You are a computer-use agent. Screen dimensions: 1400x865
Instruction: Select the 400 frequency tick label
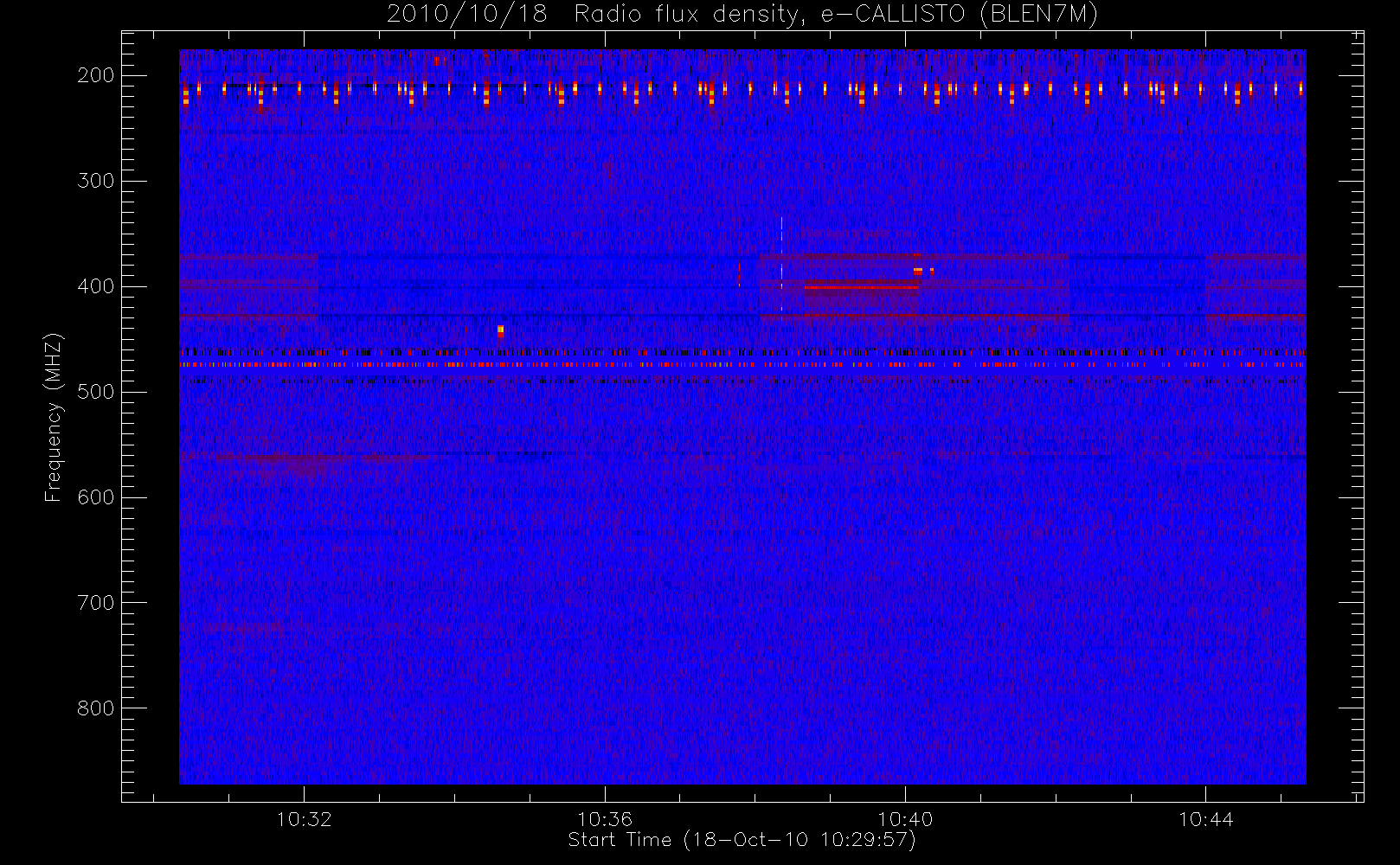point(96,286)
